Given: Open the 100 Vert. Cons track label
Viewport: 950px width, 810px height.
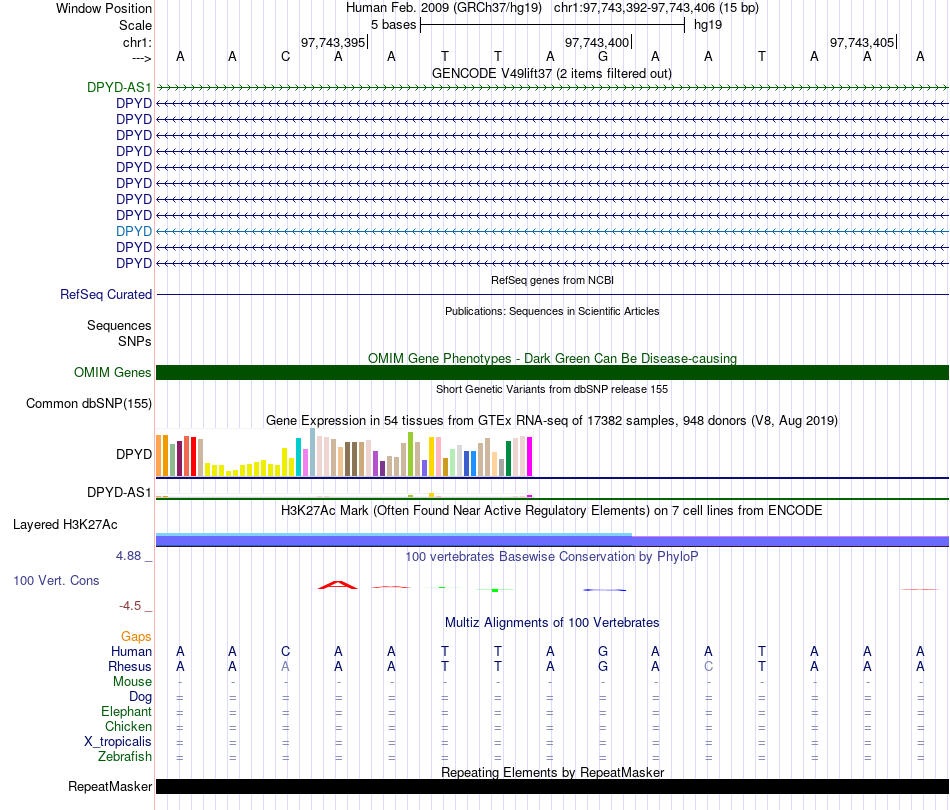Looking at the screenshot, I should pyautogui.click(x=56, y=580).
